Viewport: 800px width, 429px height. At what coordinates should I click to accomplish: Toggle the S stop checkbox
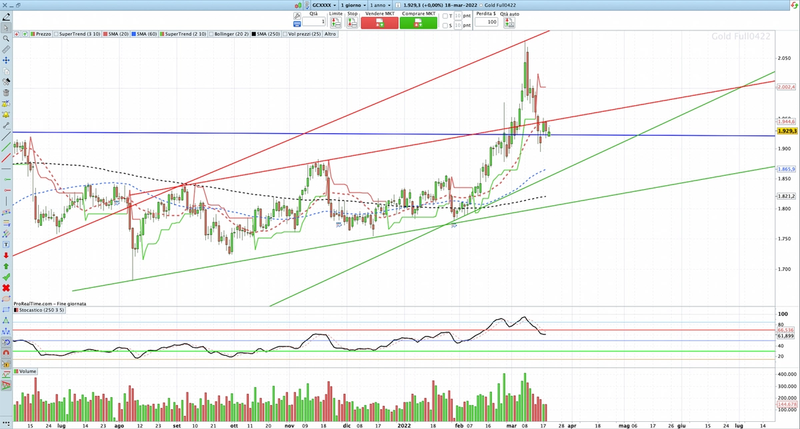click(445, 26)
